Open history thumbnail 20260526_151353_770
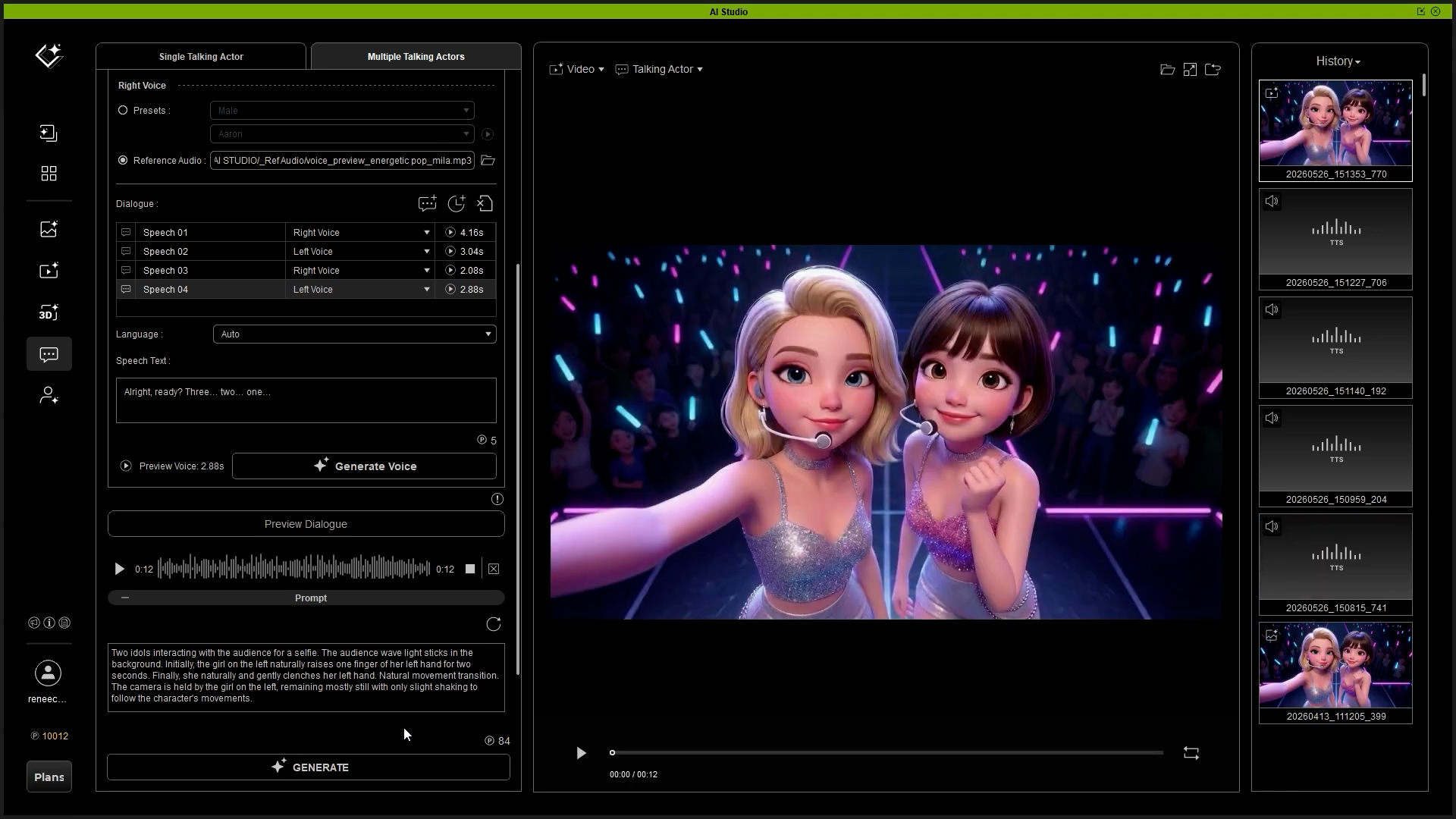Viewport: 1456px width, 819px height. click(x=1335, y=130)
